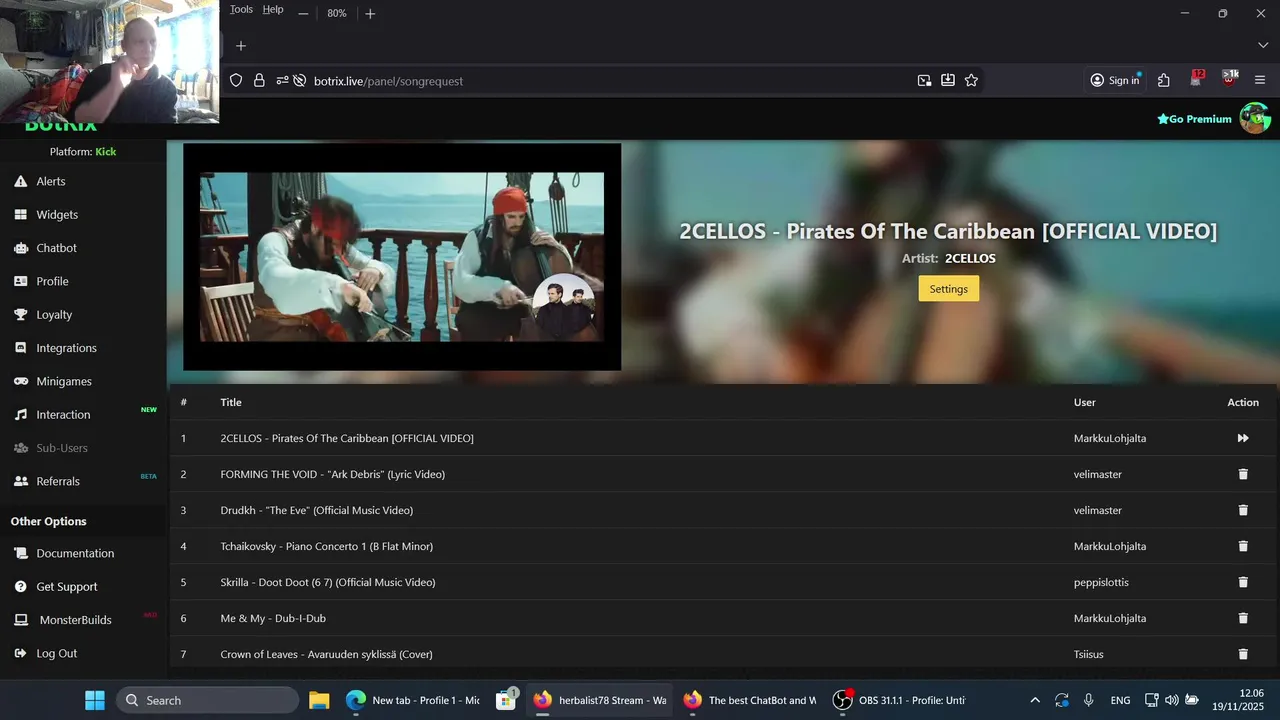Screen dimensions: 1280x720
Task: Click the Log Out arrow icon
Action: [20, 653]
